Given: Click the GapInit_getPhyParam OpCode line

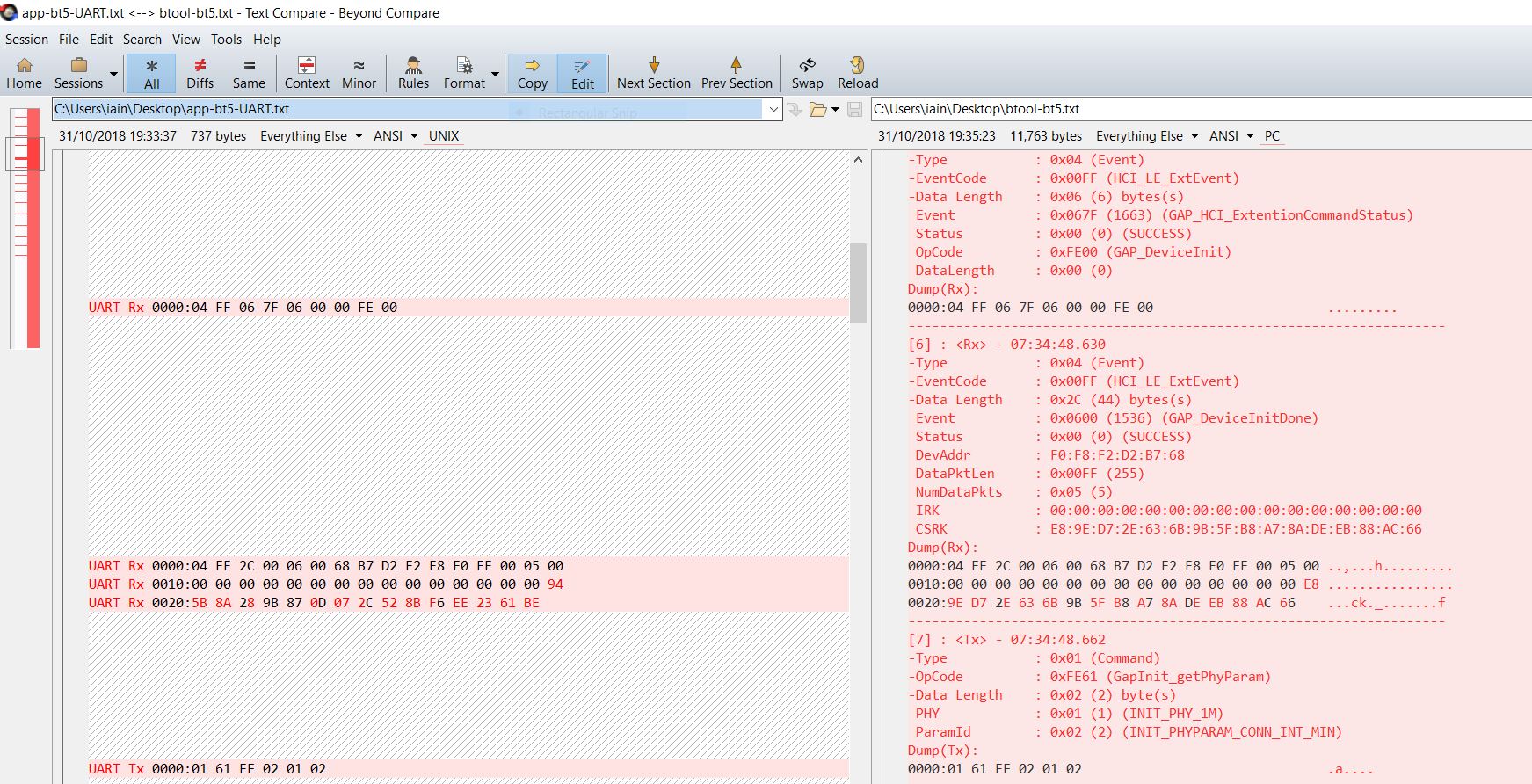Looking at the screenshot, I should click(1089, 677).
